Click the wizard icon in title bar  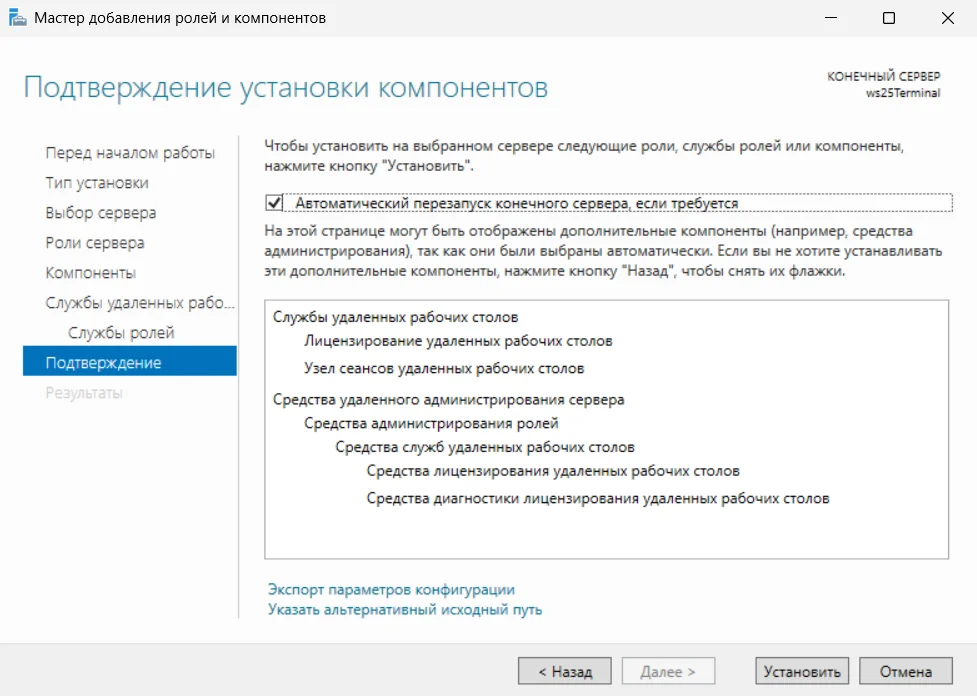coord(17,17)
